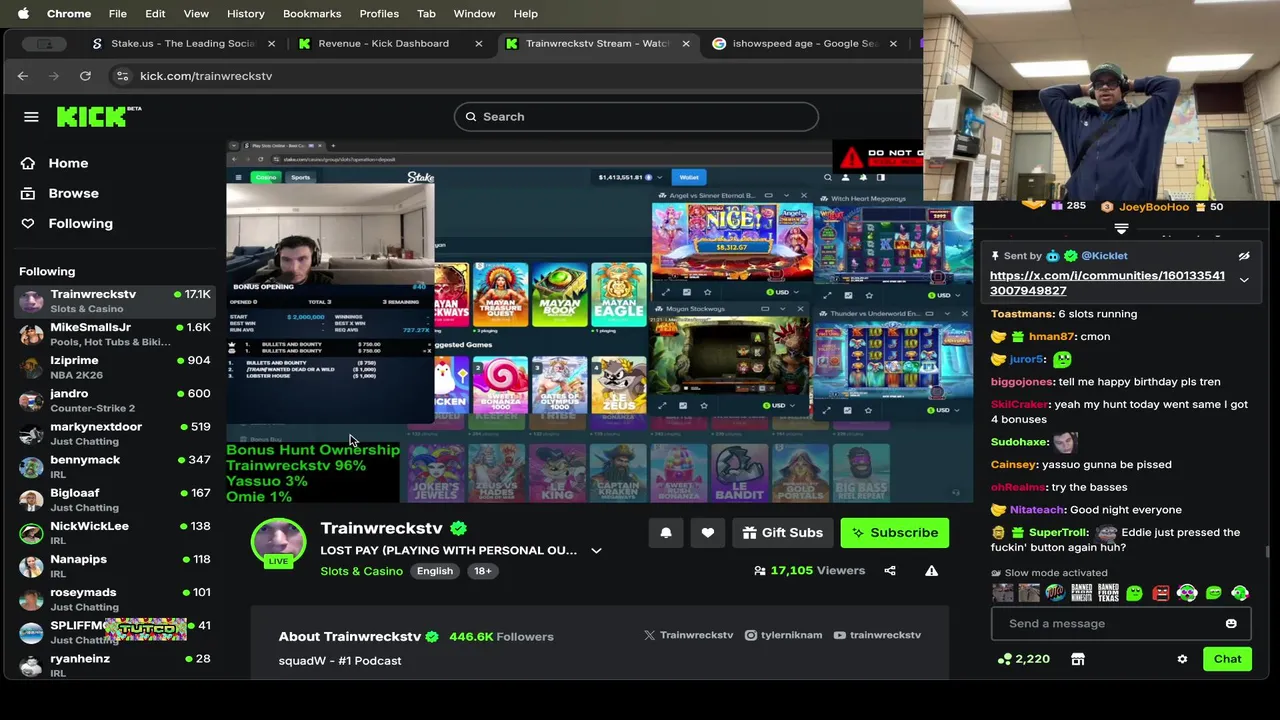Expand the stream title chevron
1280x720 pixels.
pyautogui.click(x=596, y=551)
